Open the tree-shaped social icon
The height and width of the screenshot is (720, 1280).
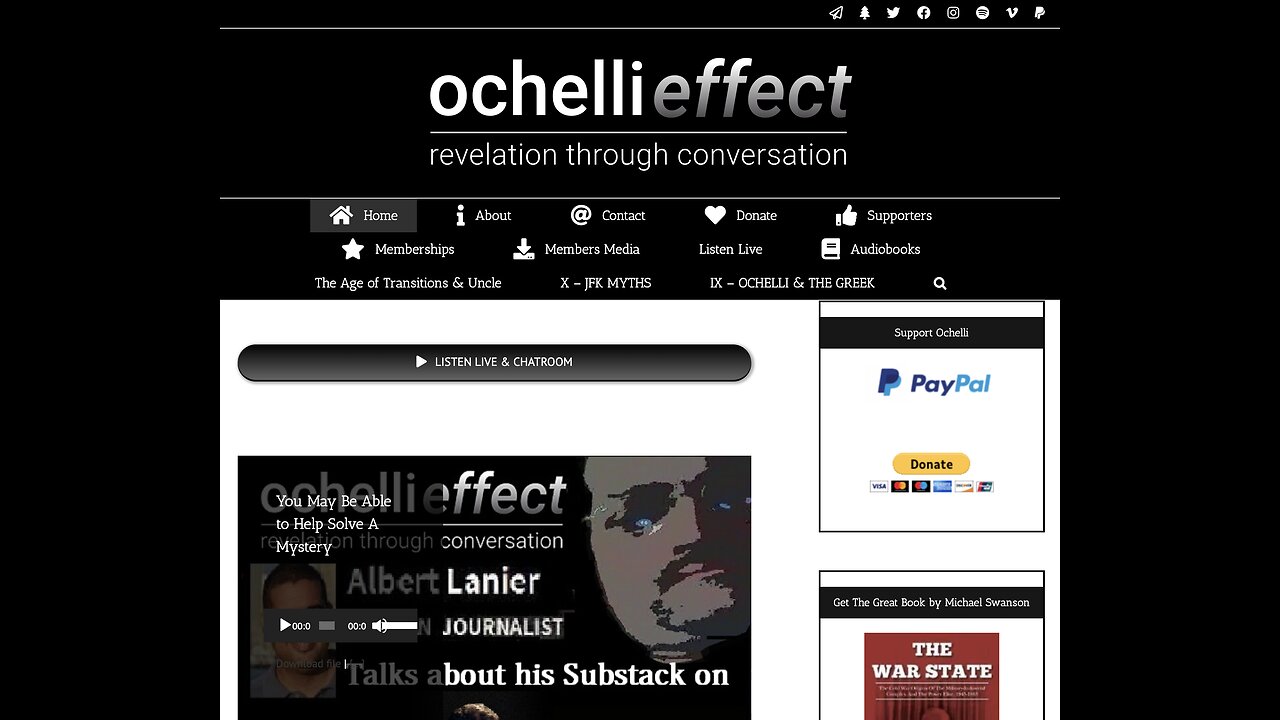865,13
